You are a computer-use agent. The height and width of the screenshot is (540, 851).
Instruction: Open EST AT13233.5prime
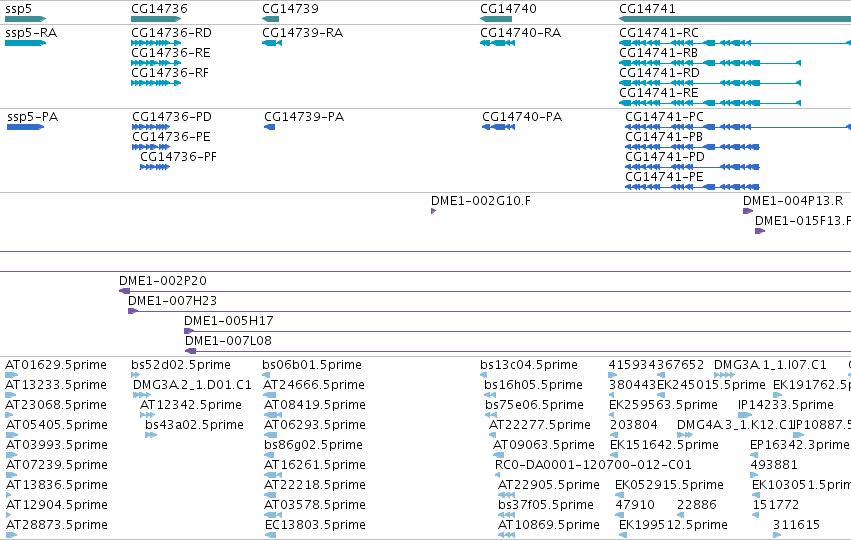(56, 385)
